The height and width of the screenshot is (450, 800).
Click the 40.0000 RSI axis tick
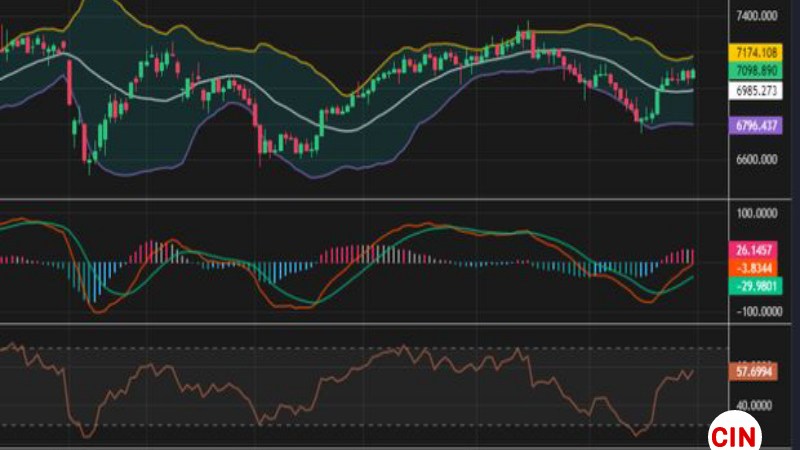click(755, 406)
